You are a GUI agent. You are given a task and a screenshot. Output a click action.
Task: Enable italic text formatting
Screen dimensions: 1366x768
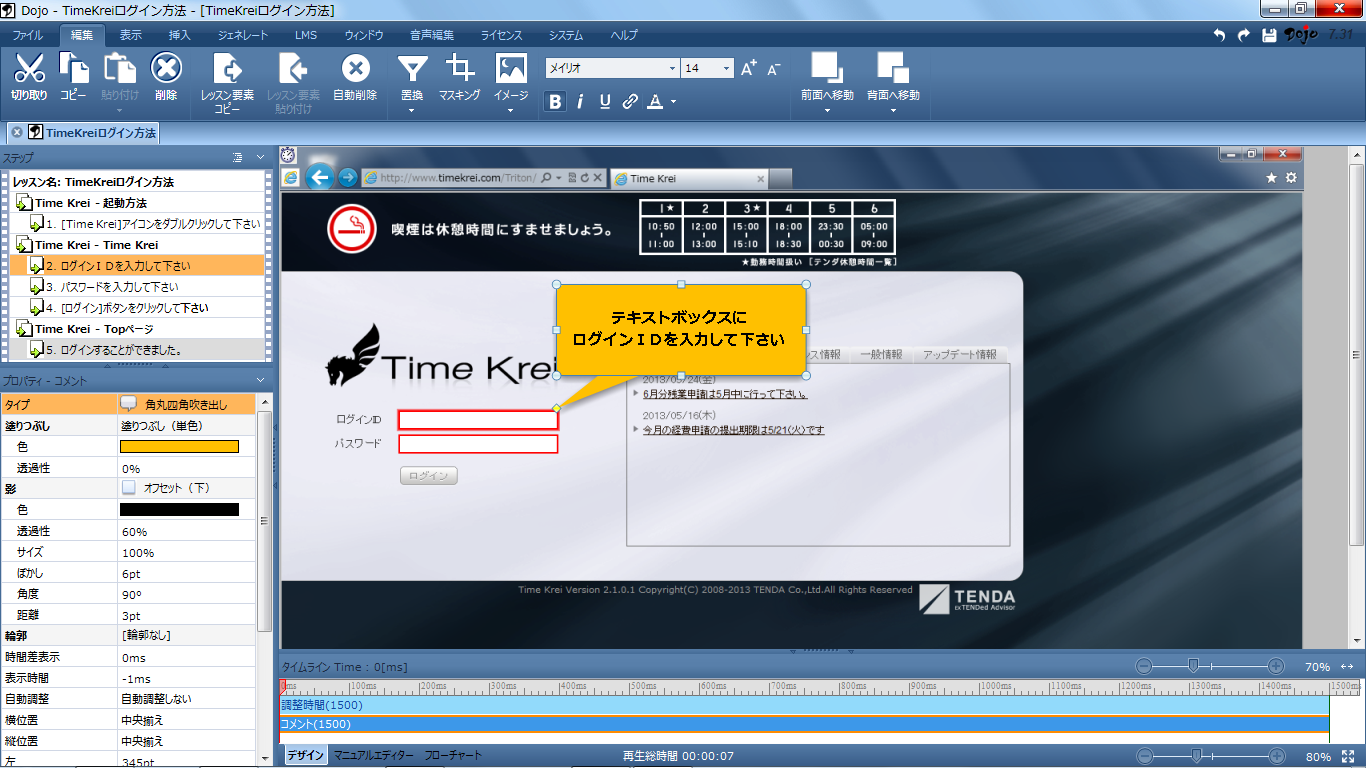[x=580, y=101]
